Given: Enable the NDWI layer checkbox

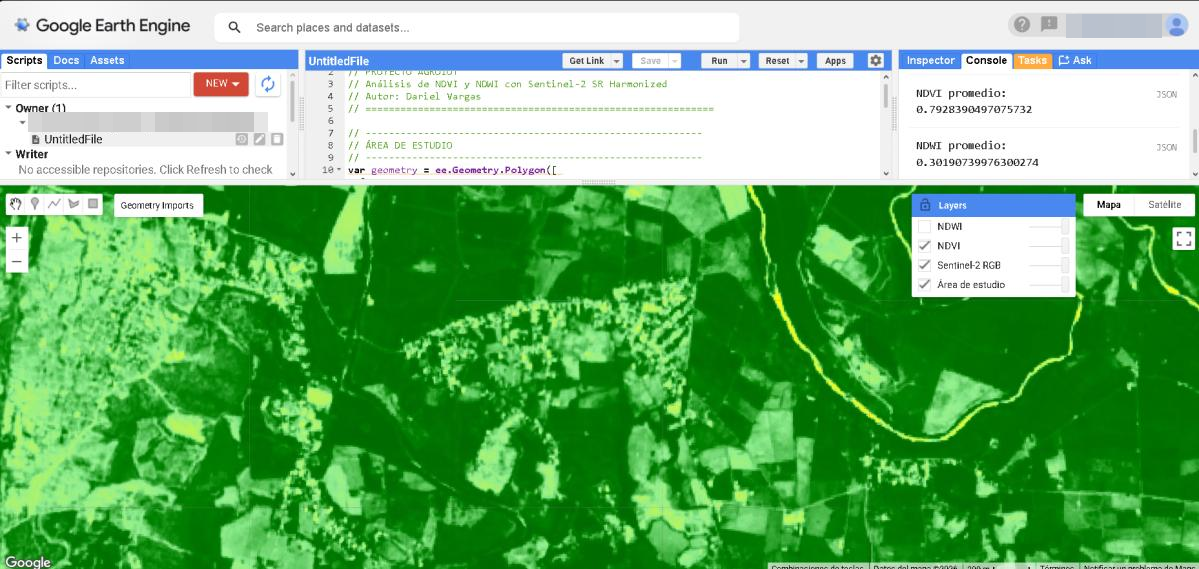Looking at the screenshot, I should pos(924,227).
